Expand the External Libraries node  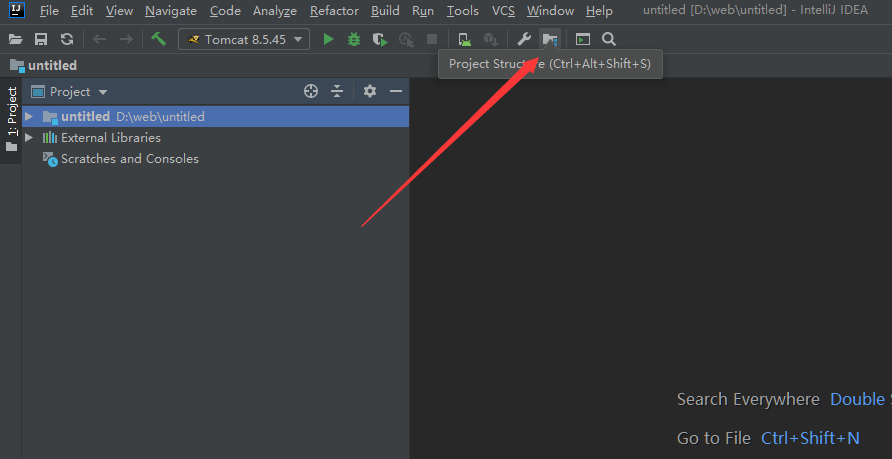tap(28, 138)
